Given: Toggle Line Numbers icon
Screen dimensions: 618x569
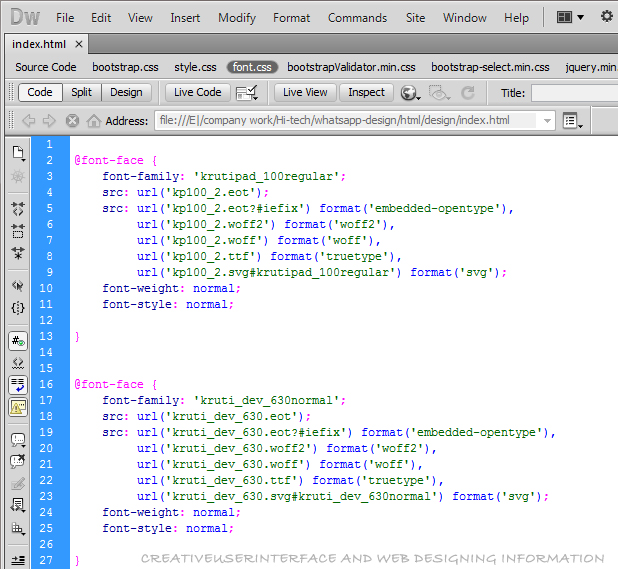Looking at the screenshot, I should coord(18,341).
